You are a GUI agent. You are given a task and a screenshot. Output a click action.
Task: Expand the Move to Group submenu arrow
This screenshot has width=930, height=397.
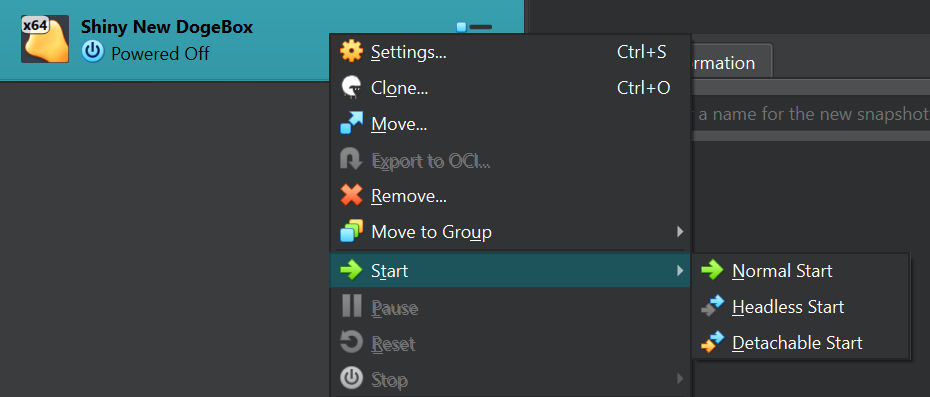tap(680, 231)
